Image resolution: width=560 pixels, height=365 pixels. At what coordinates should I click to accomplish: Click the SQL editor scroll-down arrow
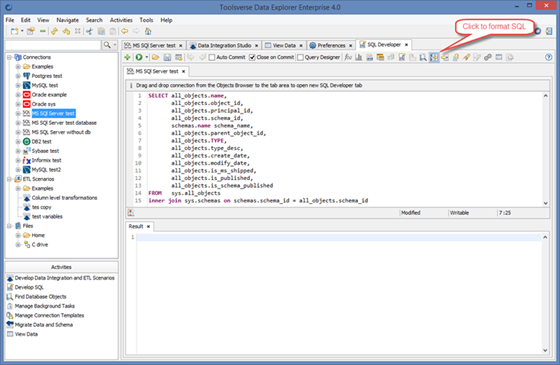545,203
